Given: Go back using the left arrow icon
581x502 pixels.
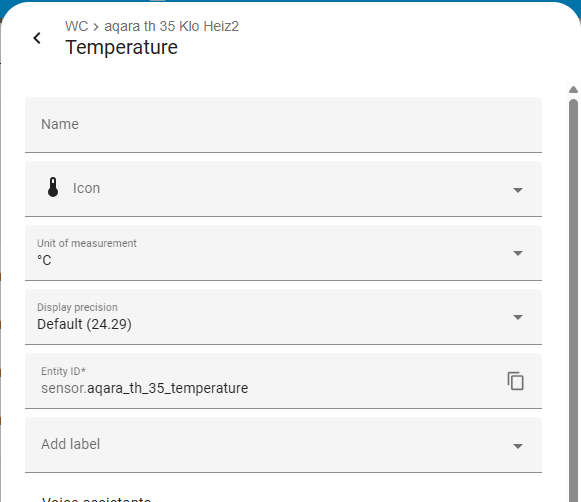Looking at the screenshot, I should [37, 38].
